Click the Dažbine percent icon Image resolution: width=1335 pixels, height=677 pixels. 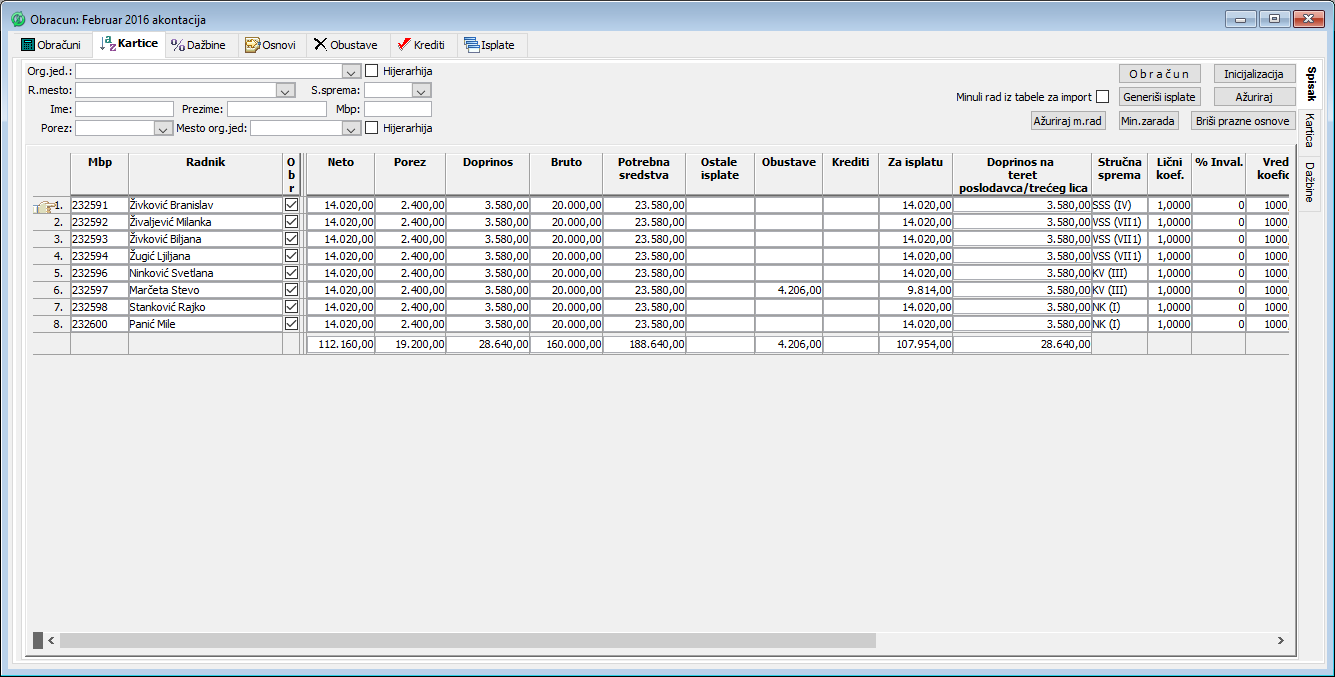pos(177,45)
